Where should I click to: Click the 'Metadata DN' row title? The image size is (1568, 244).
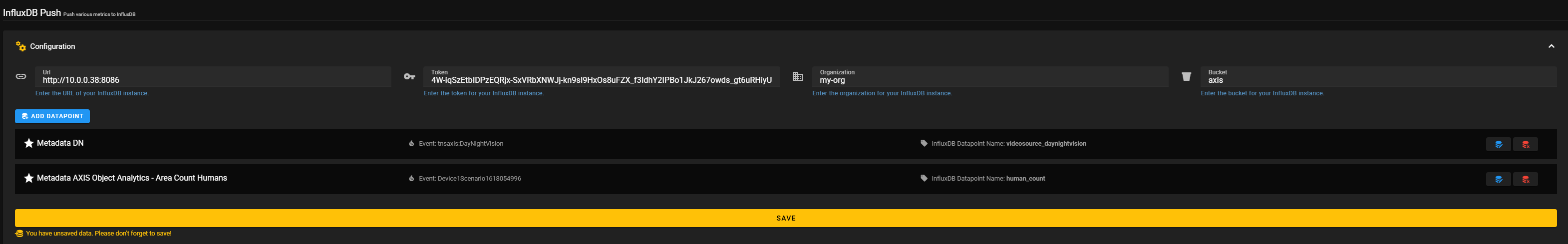(x=60, y=143)
